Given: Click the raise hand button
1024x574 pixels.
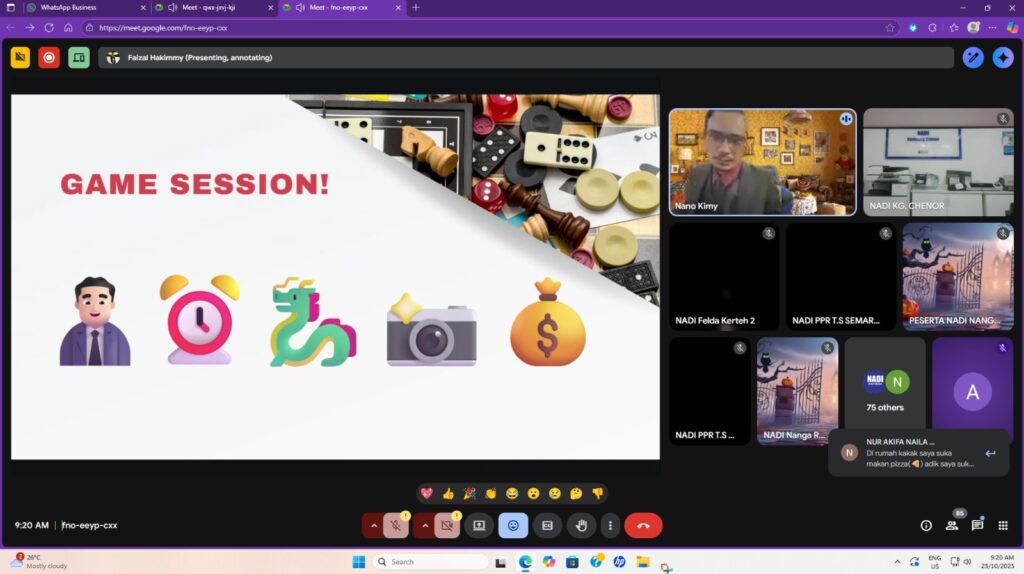Looking at the screenshot, I should [581, 525].
